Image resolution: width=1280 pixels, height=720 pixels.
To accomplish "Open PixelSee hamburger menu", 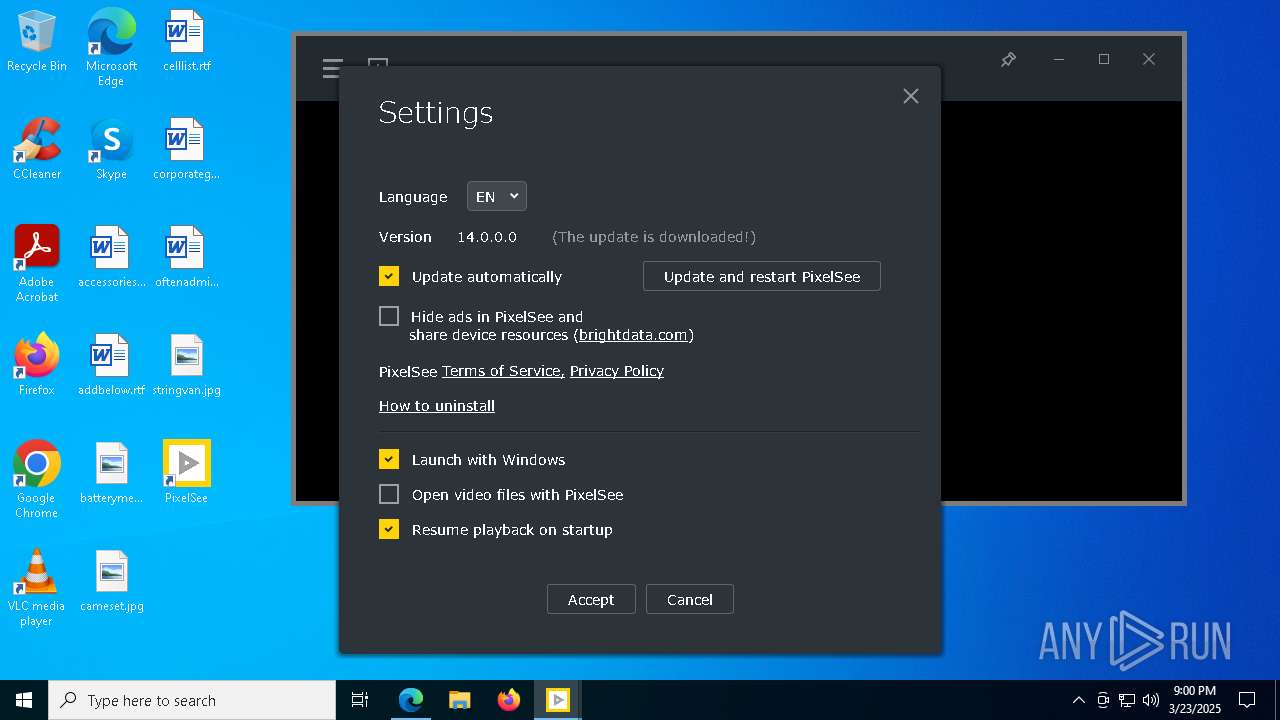I will [332, 68].
